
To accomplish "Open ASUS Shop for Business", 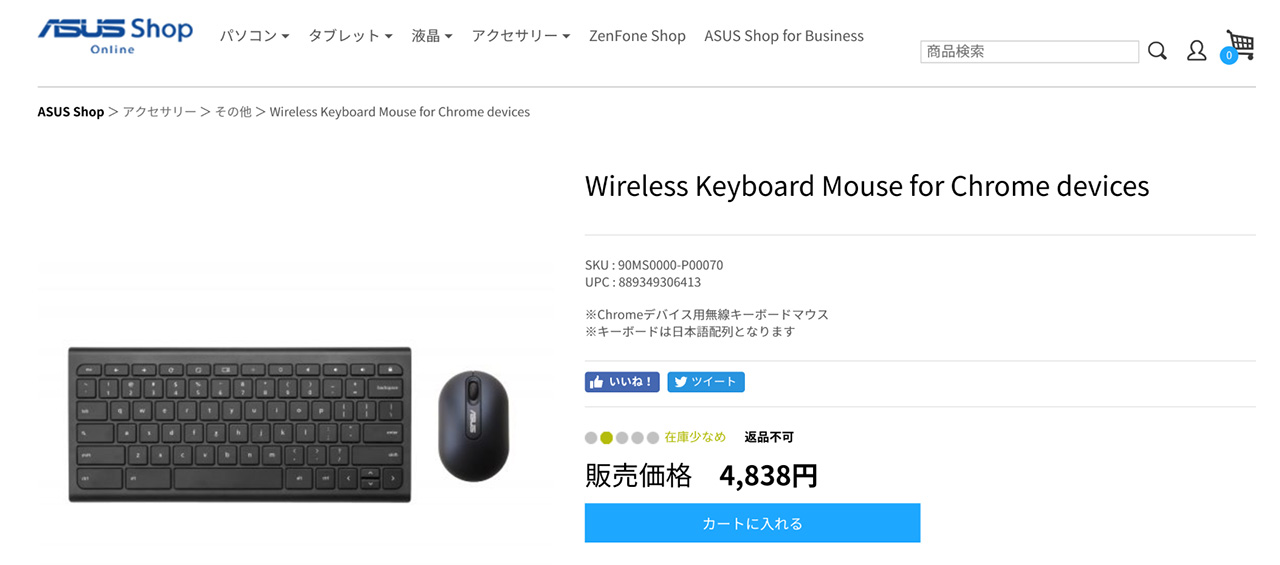I will [x=784, y=36].
